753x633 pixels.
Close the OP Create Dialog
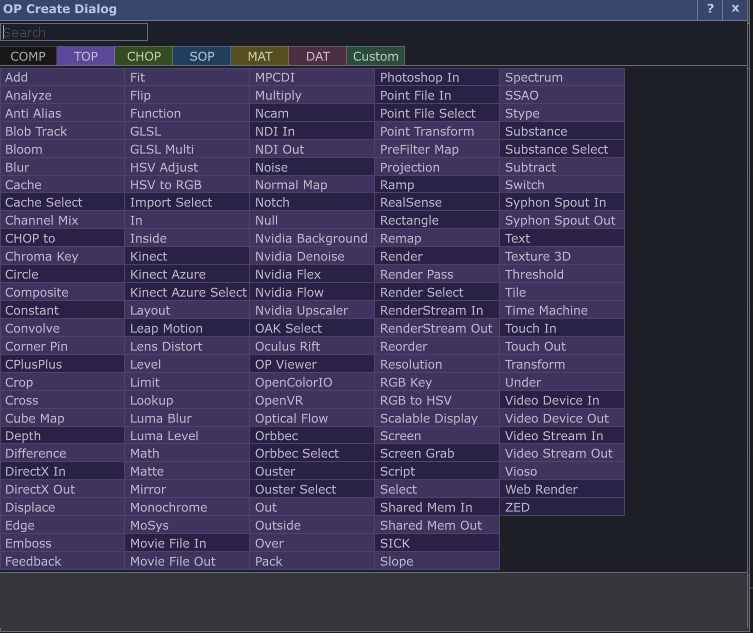tap(735, 9)
